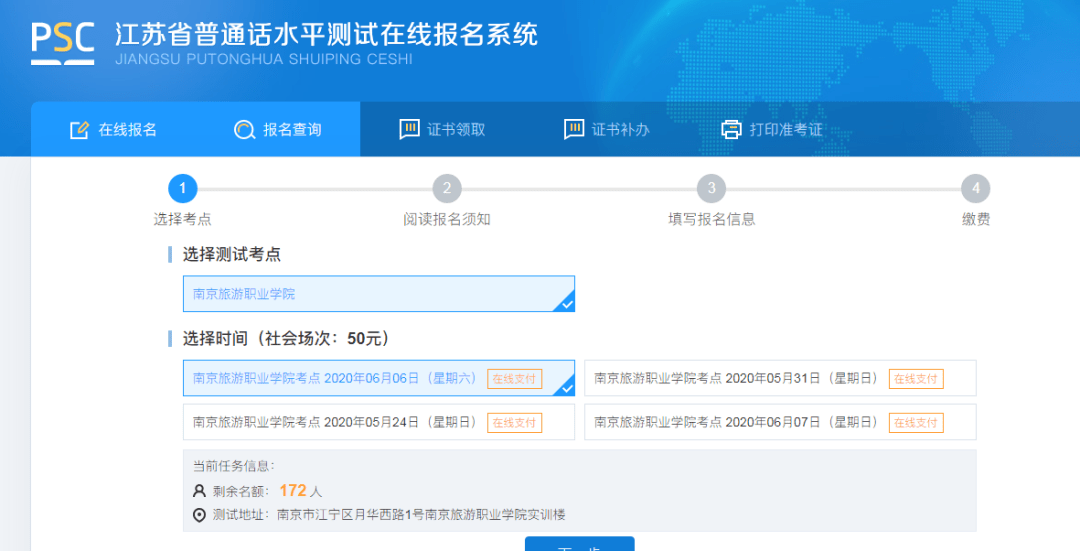Jump to step 4 缴费 circle

[x=975, y=188]
